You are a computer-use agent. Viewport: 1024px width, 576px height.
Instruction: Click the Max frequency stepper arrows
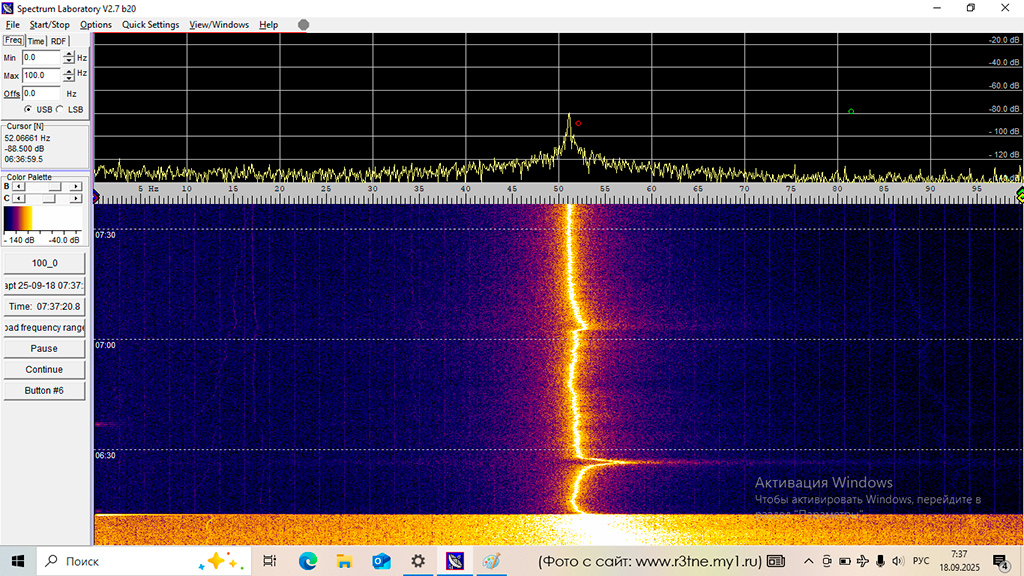coord(69,76)
